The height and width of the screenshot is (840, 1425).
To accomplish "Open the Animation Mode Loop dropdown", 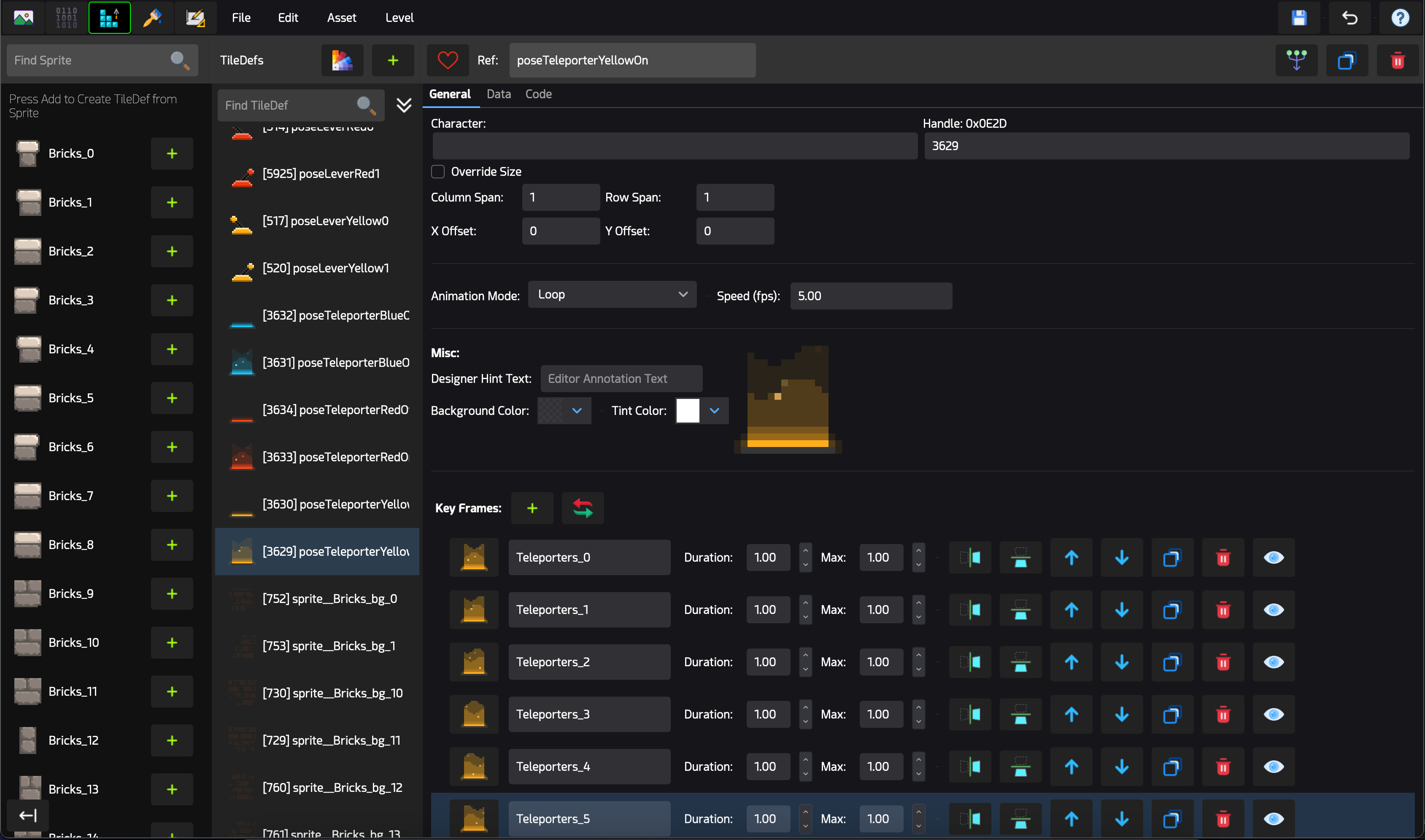I will click(x=612, y=294).
